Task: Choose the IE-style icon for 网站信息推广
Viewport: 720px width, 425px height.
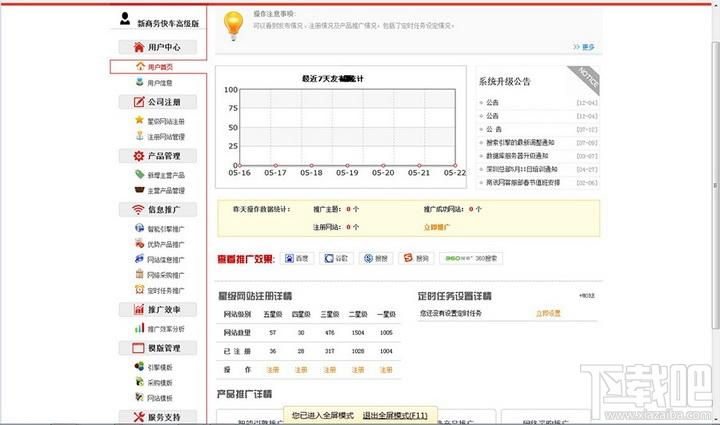Action: coord(140,259)
